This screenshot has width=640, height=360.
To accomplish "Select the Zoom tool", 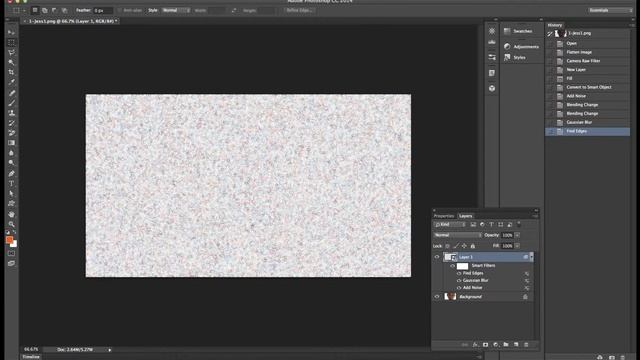I will pos(11,224).
